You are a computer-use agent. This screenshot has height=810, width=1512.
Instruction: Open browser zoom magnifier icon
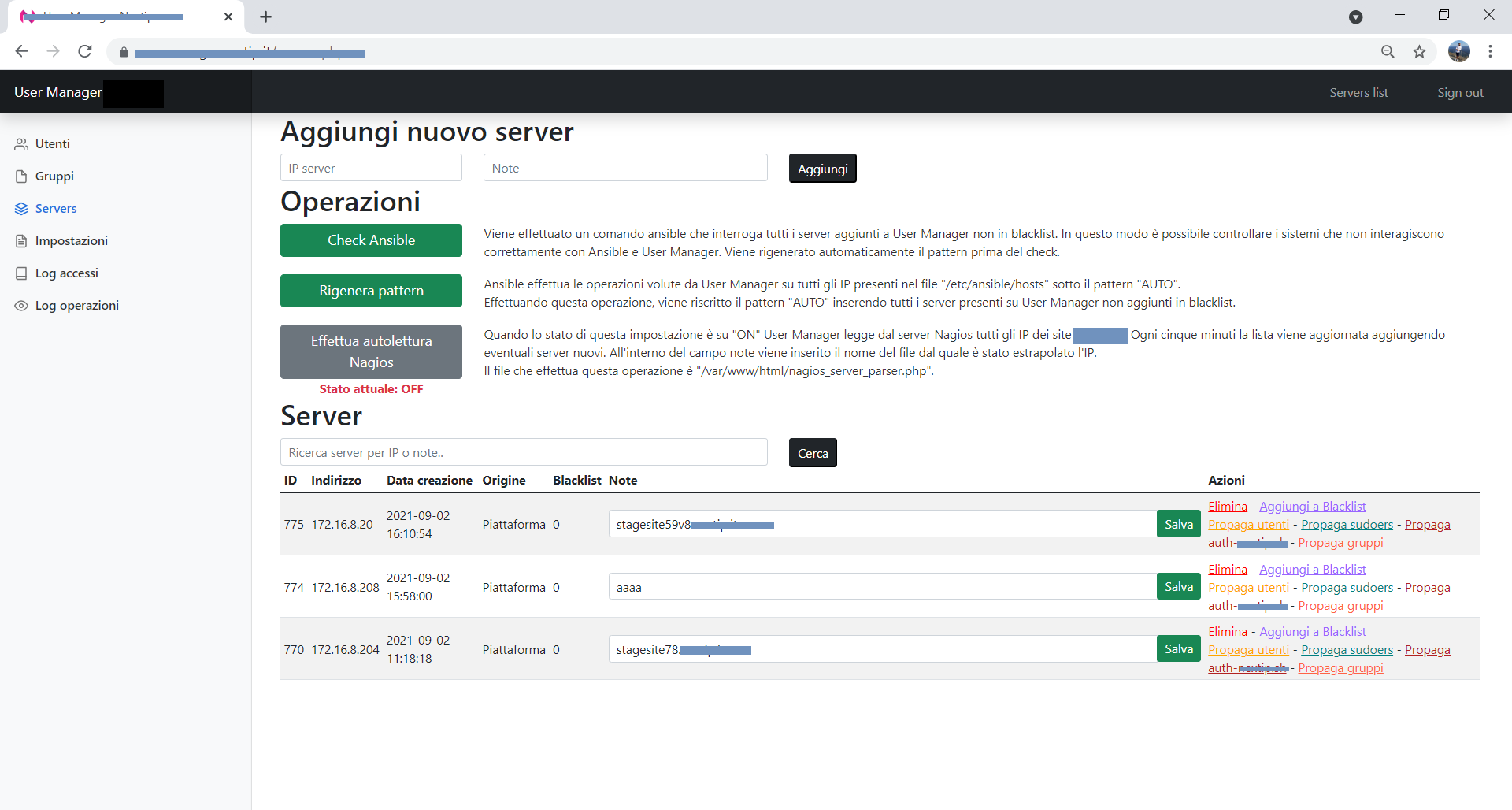click(1388, 51)
